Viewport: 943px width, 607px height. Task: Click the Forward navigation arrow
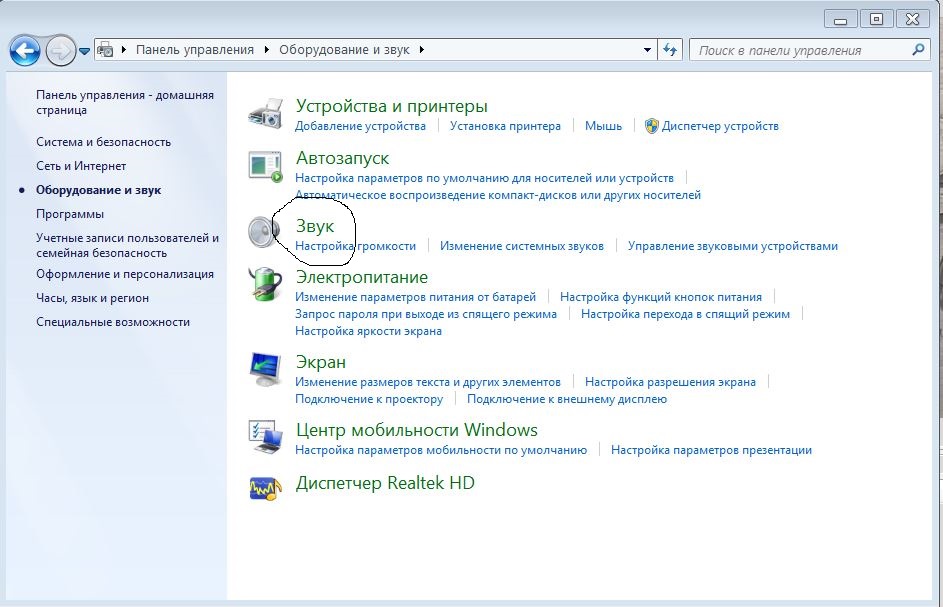click(61, 51)
